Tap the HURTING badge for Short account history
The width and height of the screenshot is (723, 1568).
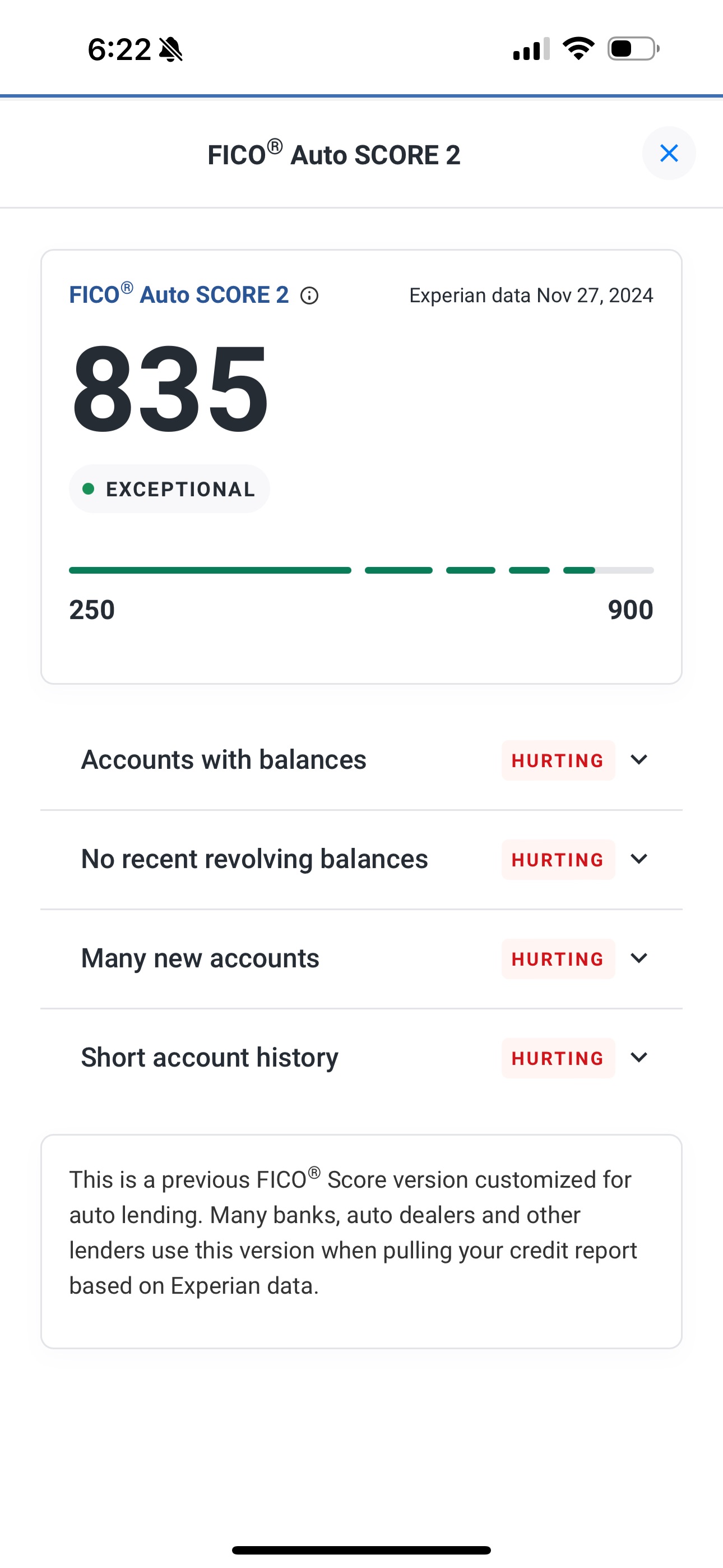(558, 1058)
